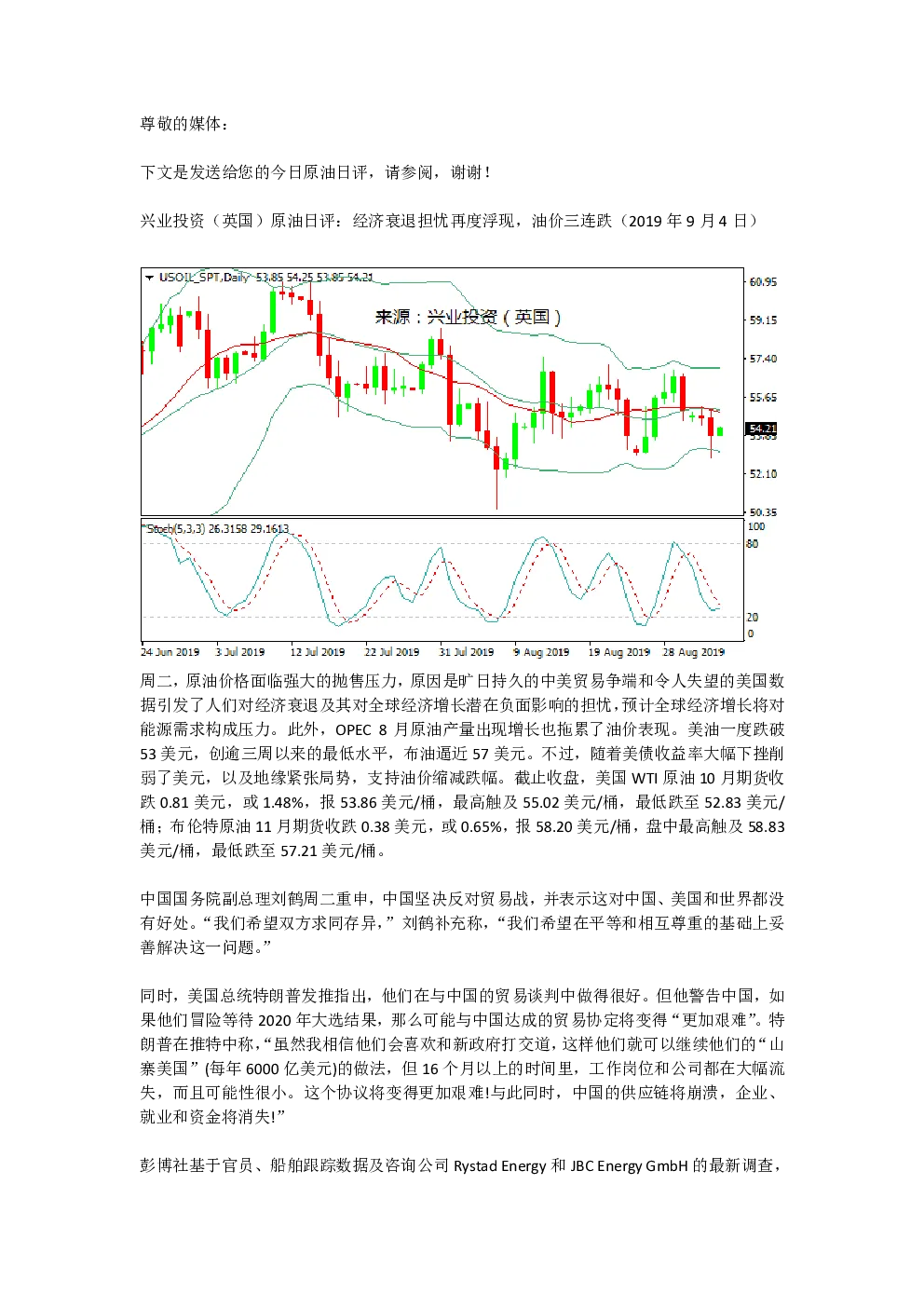Viewport: 924px width, 1307px height.
Task: Click the '3 Jul 2019' date axis label
Action: (x=240, y=652)
